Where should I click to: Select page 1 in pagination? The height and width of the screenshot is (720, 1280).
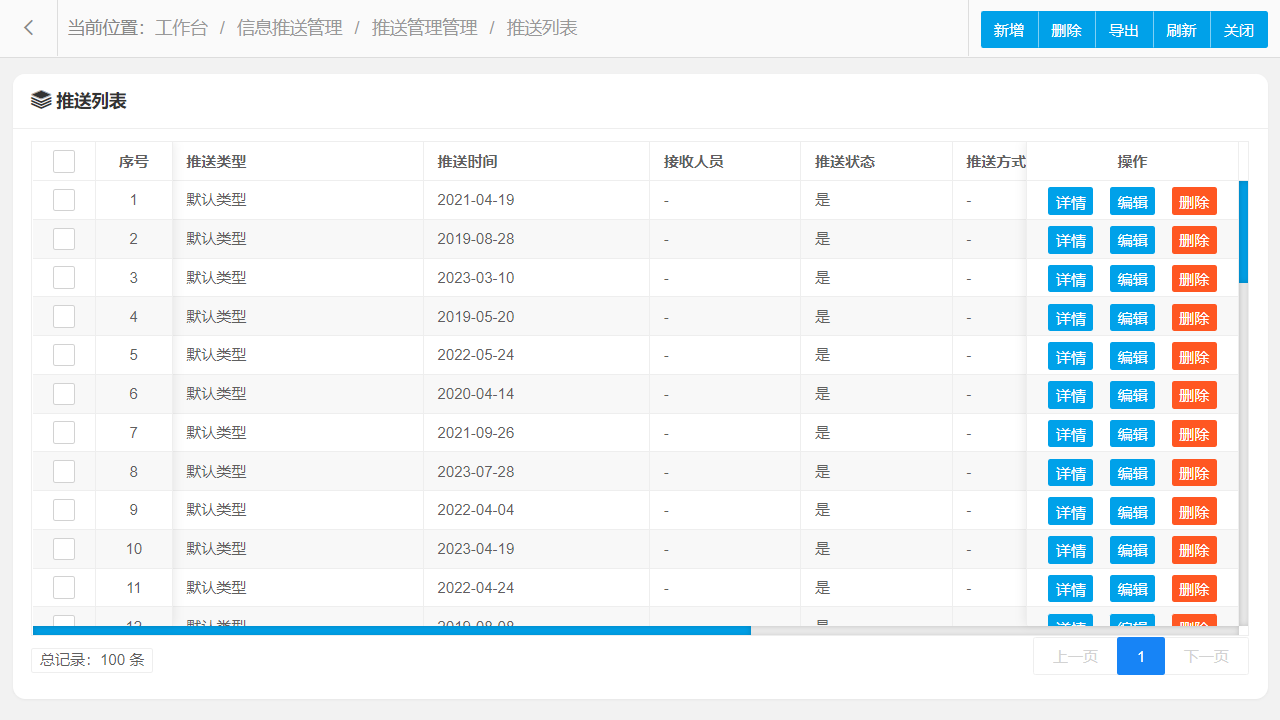point(1141,656)
